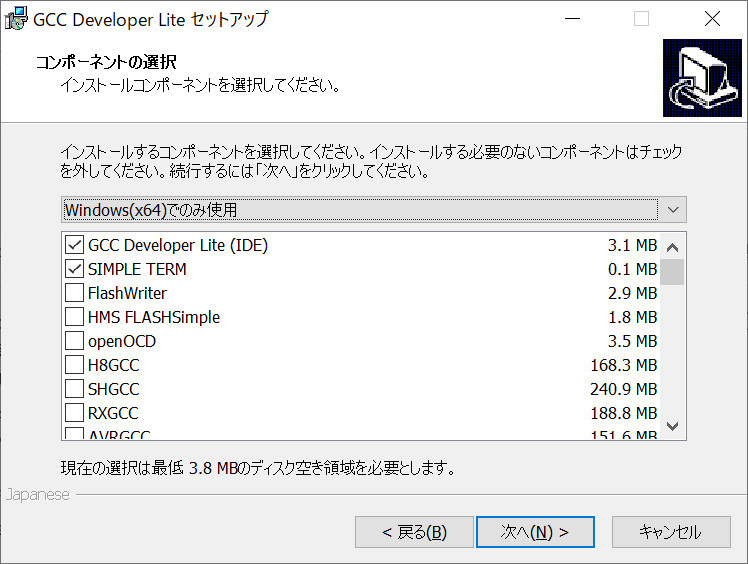
Task: Select the HMS FLASHSimple row label
Action: (154, 317)
